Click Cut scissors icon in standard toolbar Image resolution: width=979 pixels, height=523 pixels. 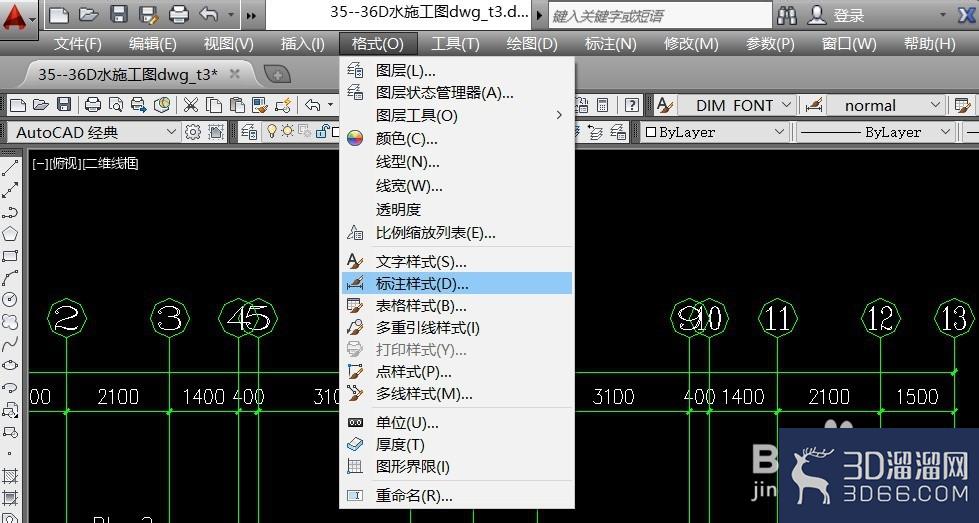point(190,105)
